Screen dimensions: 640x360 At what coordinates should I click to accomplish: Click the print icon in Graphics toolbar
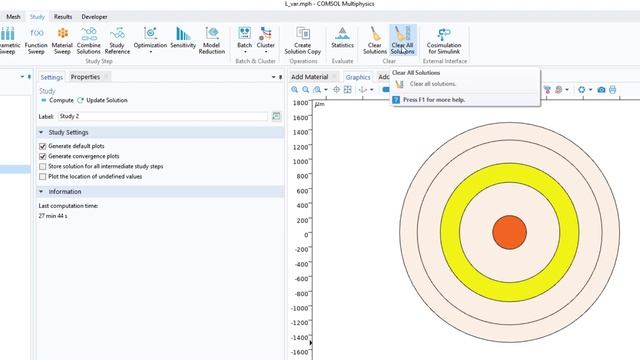click(613, 90)
